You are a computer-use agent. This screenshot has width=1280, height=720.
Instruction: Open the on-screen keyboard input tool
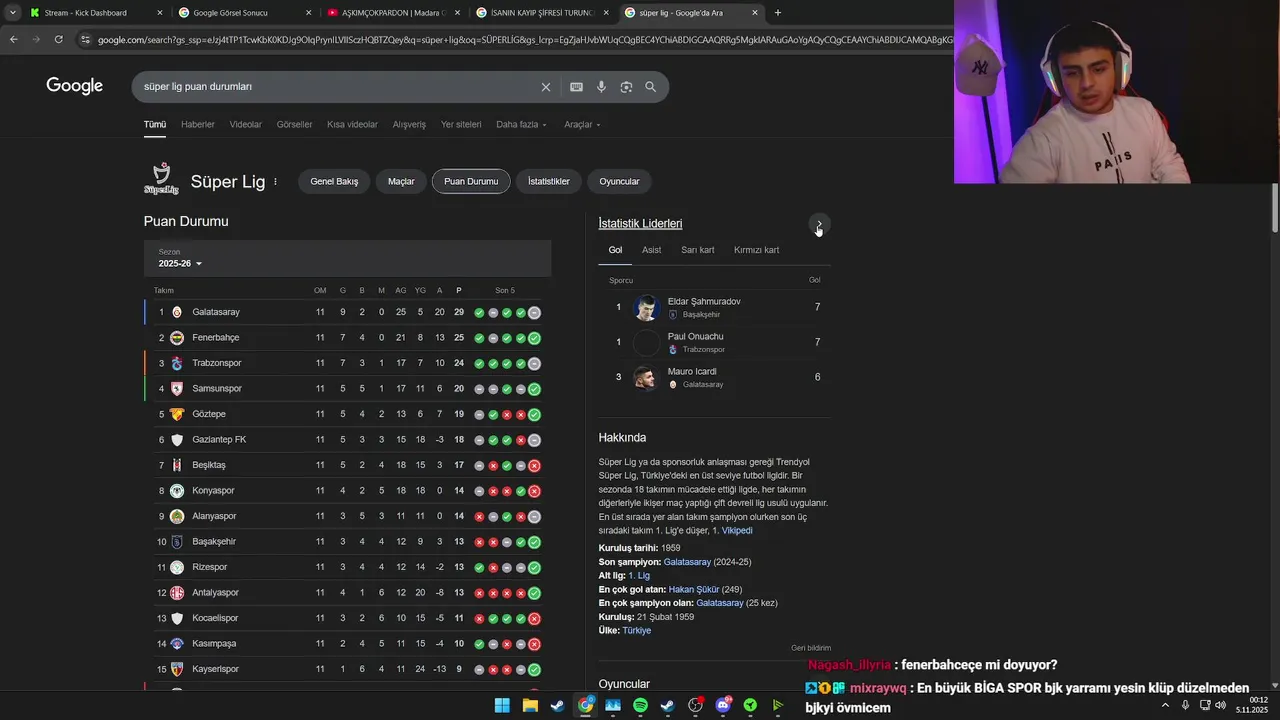coord(576,87)
